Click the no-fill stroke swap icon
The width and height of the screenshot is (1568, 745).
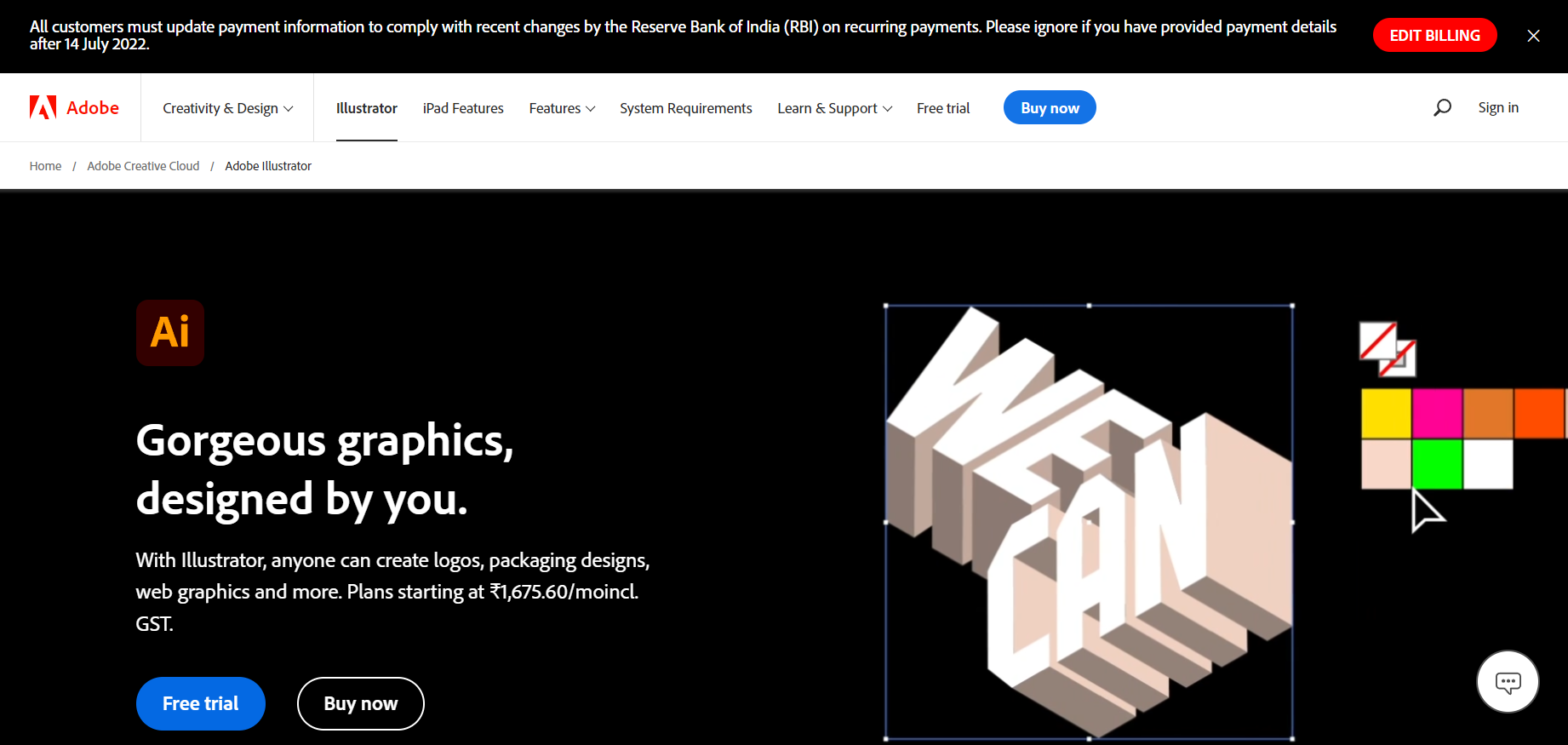click(1387, 349)
